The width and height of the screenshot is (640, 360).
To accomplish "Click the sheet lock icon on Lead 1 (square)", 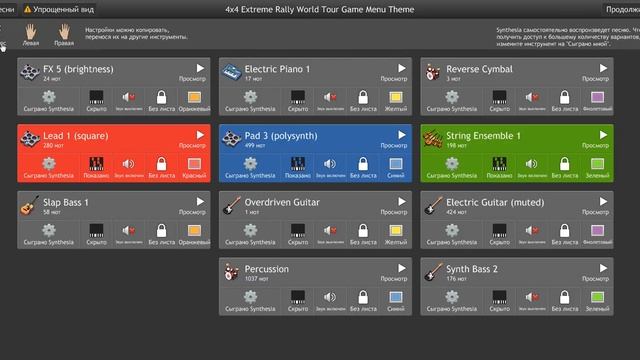I will [x=162, y=164].
